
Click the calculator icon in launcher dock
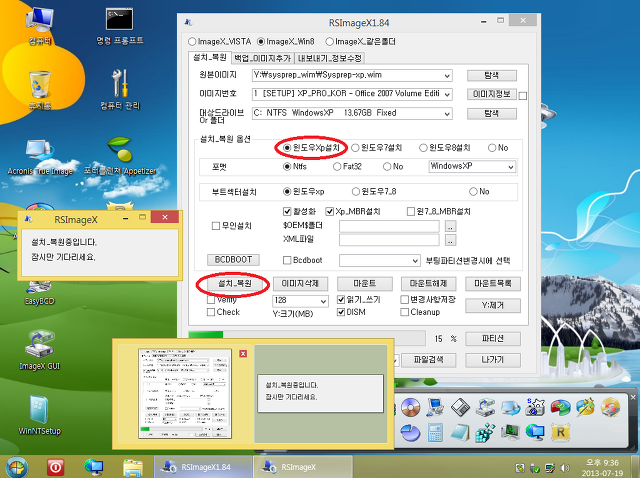click(x=435, y=432)
